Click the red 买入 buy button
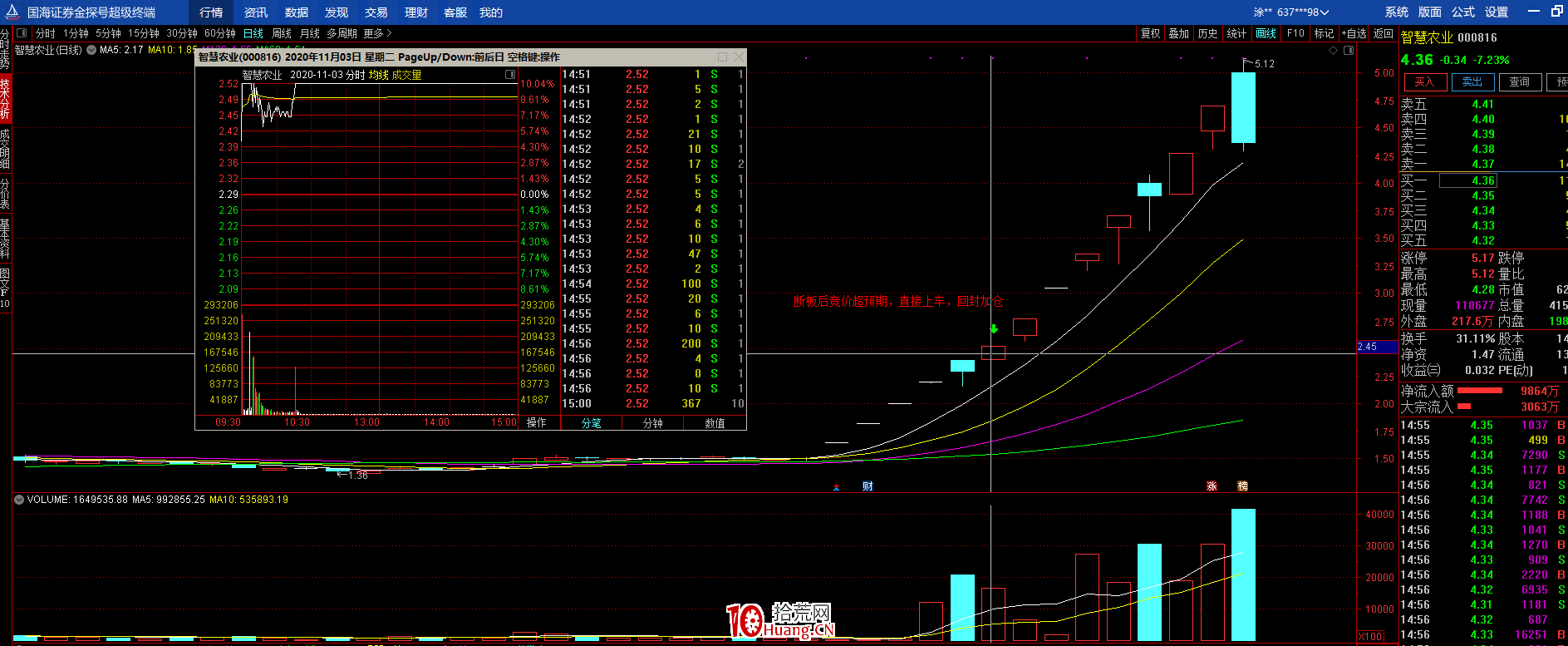Image resolution: width=1568 pixels, height=646 pixels. (x=1424, y=82)
